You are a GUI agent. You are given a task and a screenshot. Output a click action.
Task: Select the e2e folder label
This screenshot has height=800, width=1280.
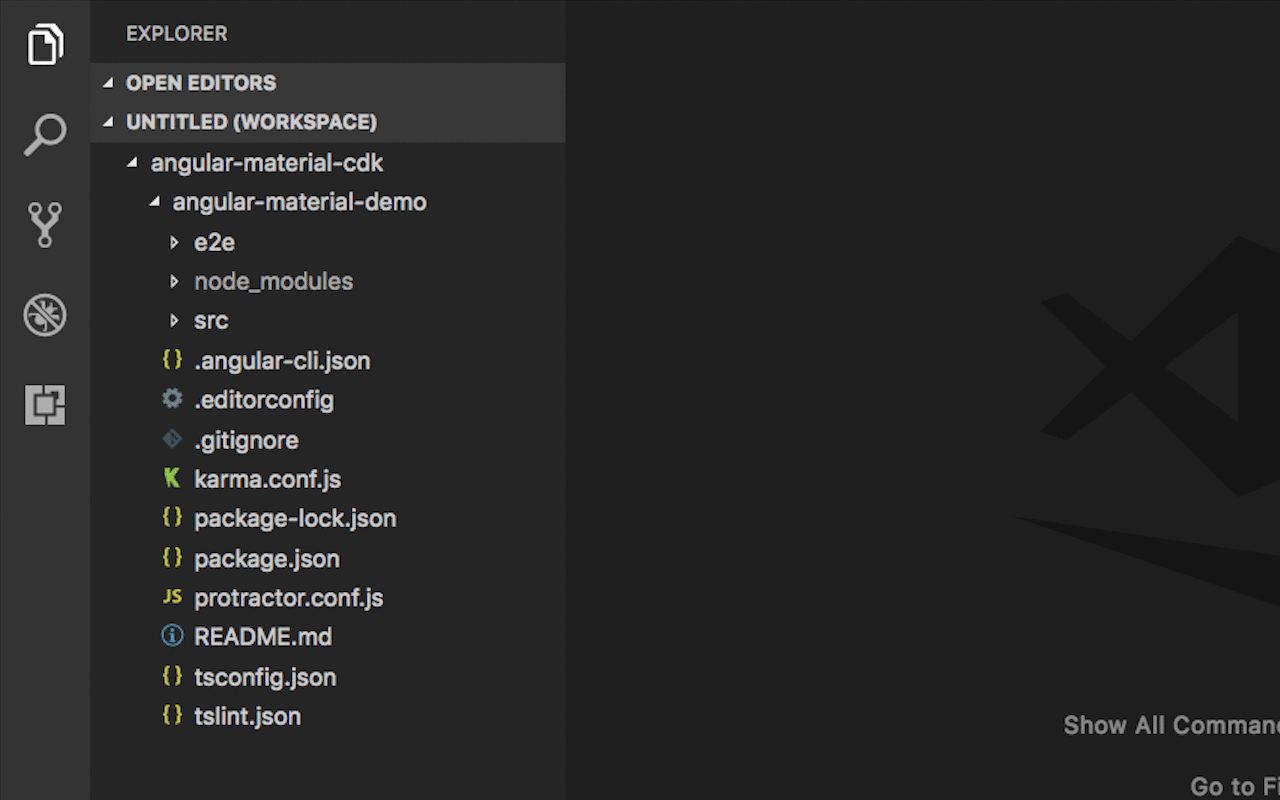[214, 242]
